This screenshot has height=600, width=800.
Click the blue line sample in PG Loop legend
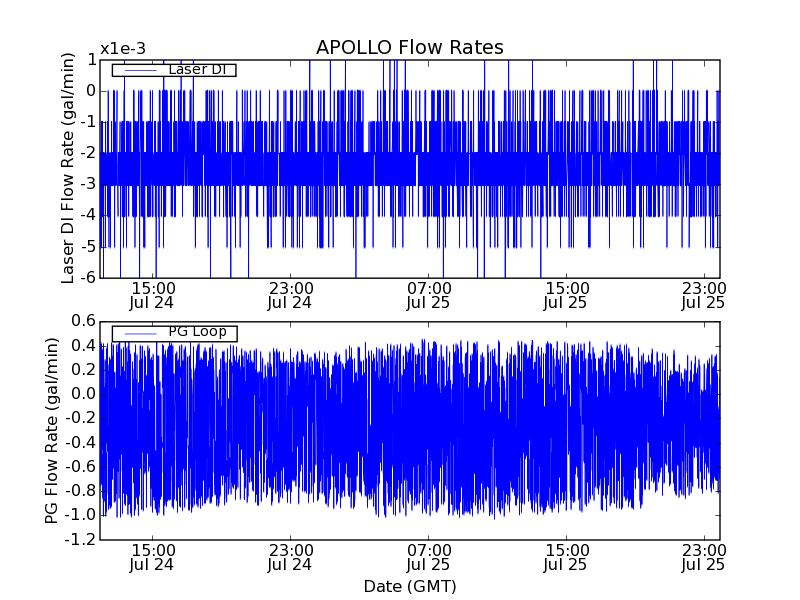(x=137, y=332)
